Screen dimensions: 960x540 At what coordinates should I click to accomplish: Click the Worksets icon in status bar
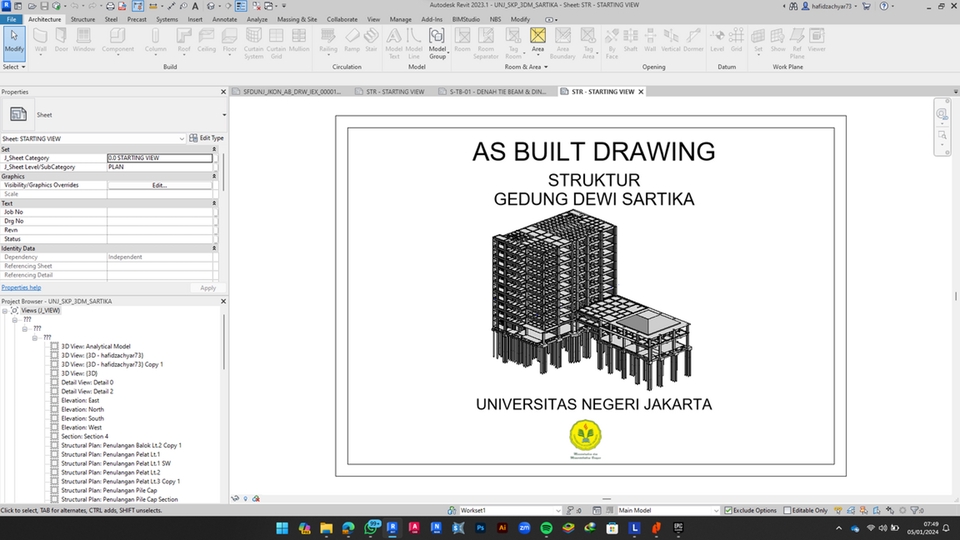click(452, 510)
